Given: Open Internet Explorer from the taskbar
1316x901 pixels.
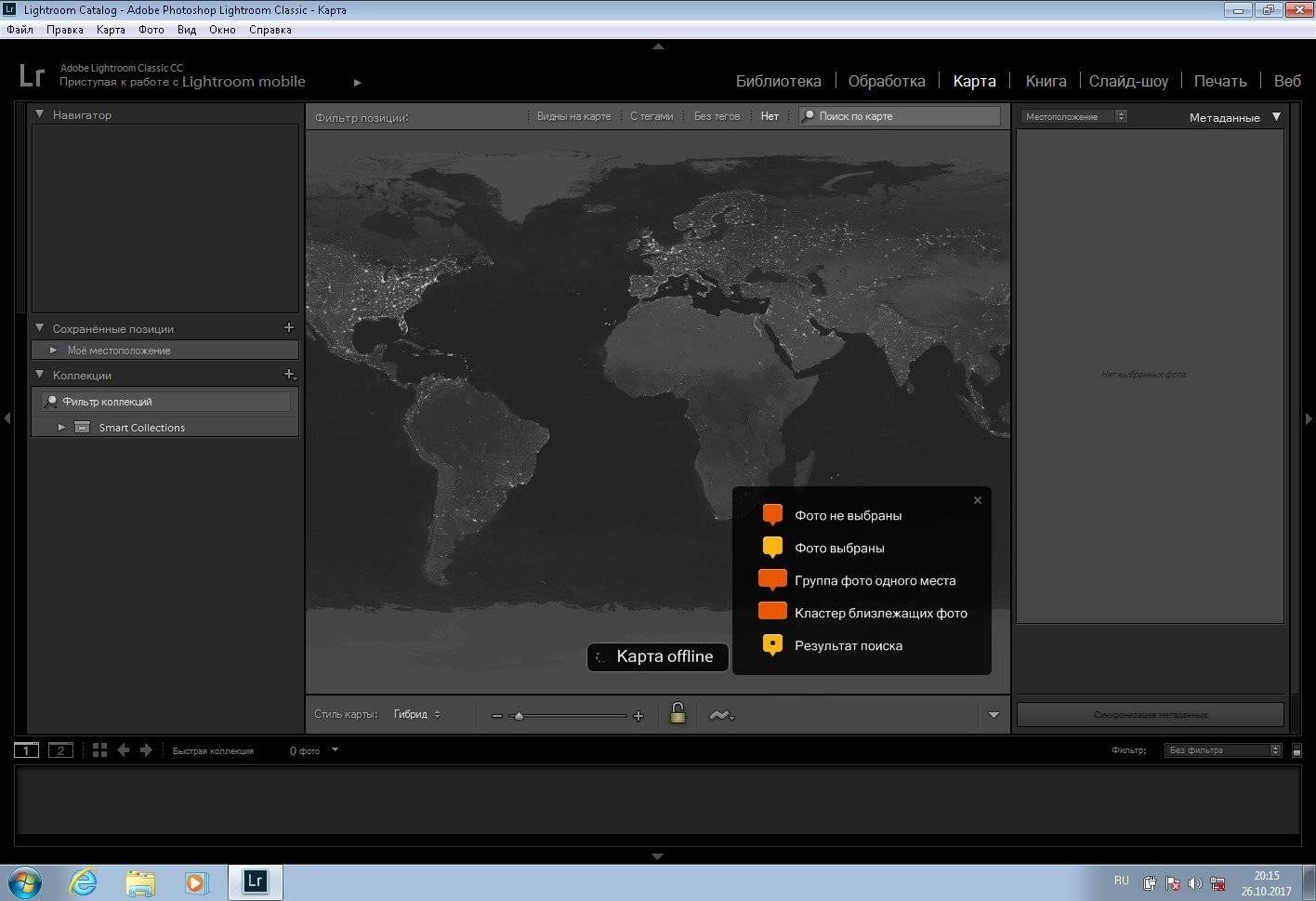Looking at the screenshot, I should 83,881.
